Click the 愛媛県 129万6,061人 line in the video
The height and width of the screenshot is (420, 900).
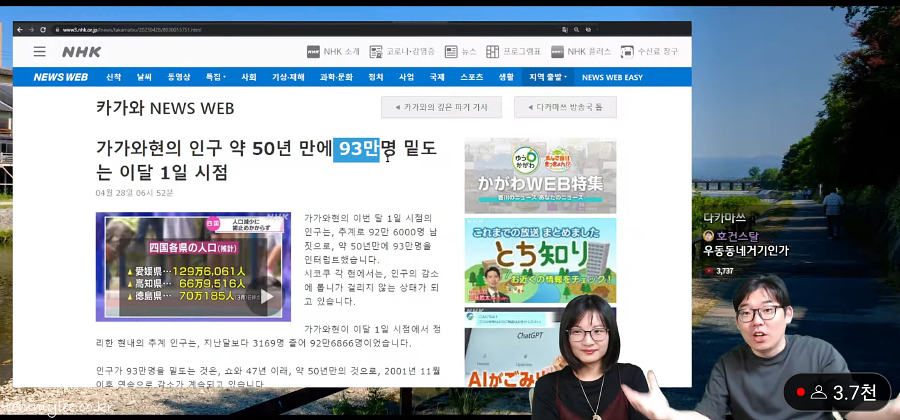coord(189,271)
